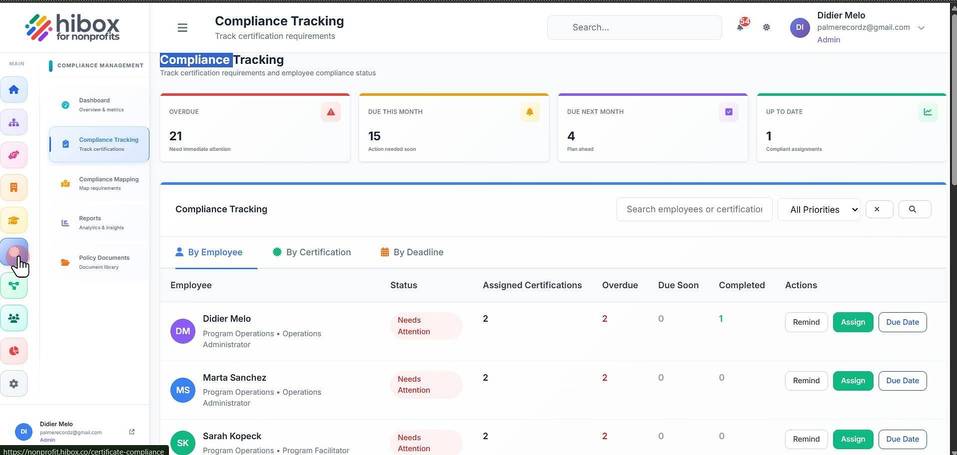This screenshot has width=957, height=455.
Task: Click Remind for Marta Sanchez
Action: [806, 380]
